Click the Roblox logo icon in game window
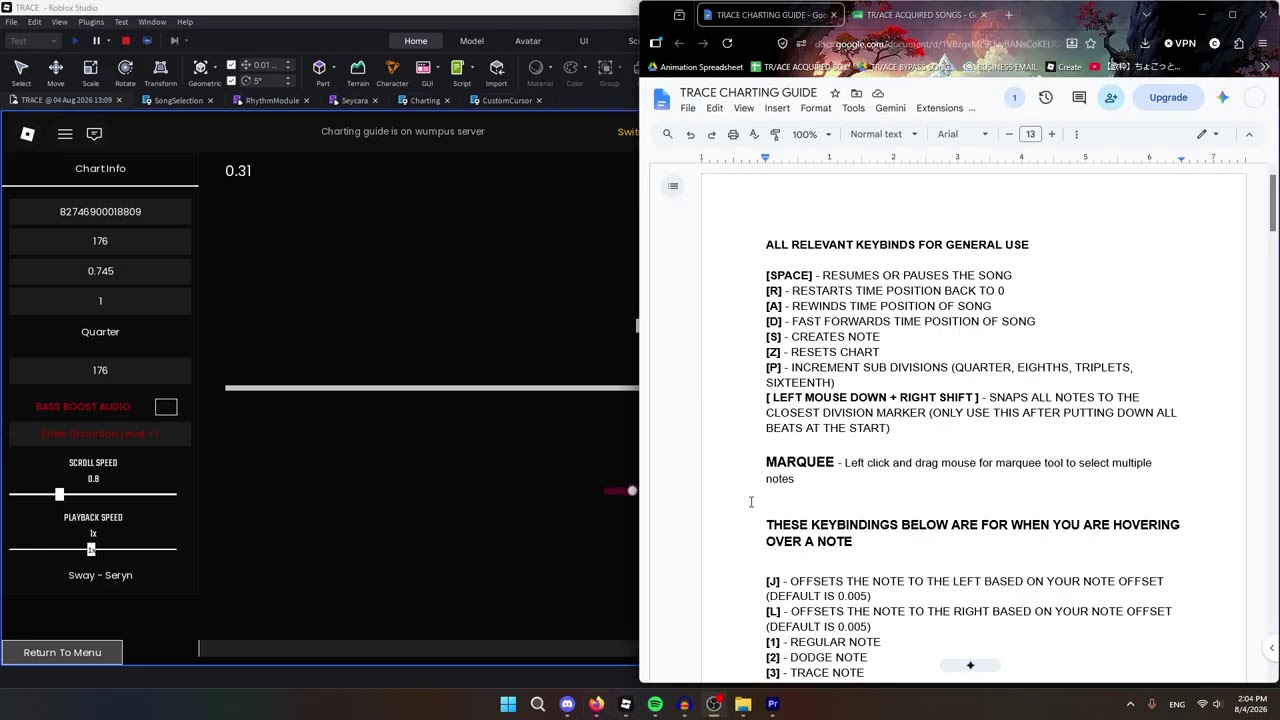The width and height of the screenshot is (1280, 720). point(28,134)
